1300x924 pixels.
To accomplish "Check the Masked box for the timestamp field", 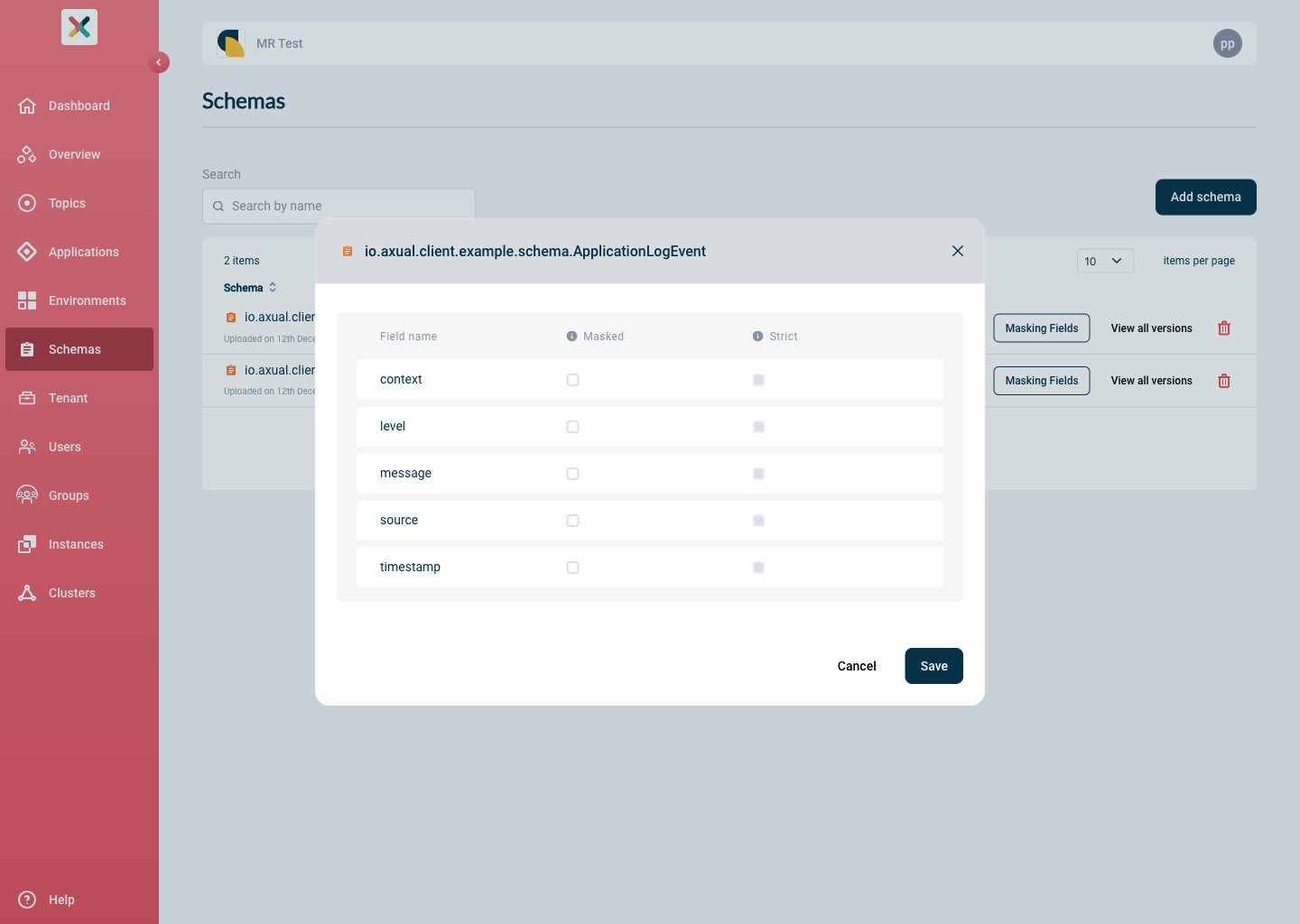I will [x=572, y=568].
